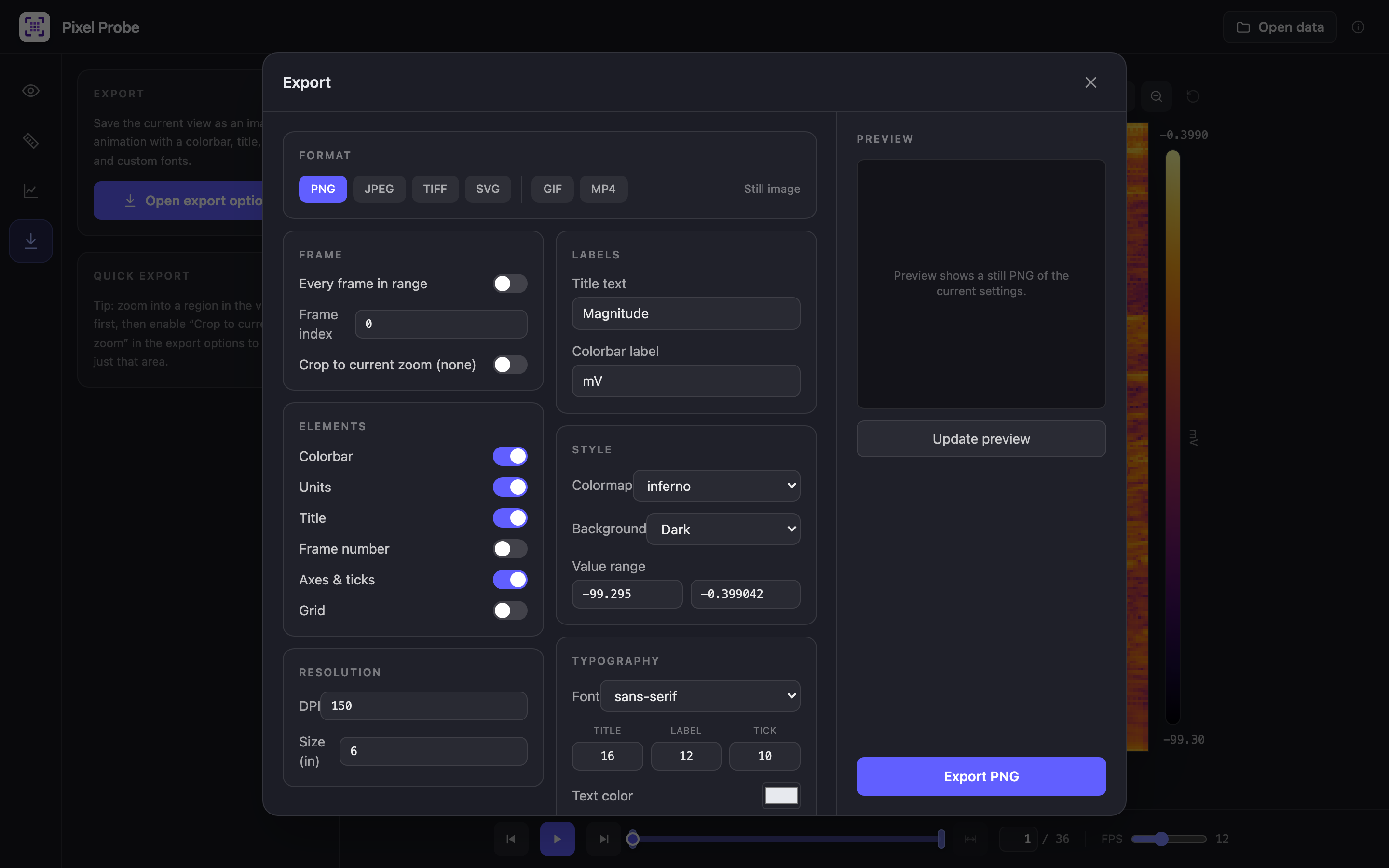Select the export download sidebar icon
Screen dimensions: 1389x868
tap(31, 241)
